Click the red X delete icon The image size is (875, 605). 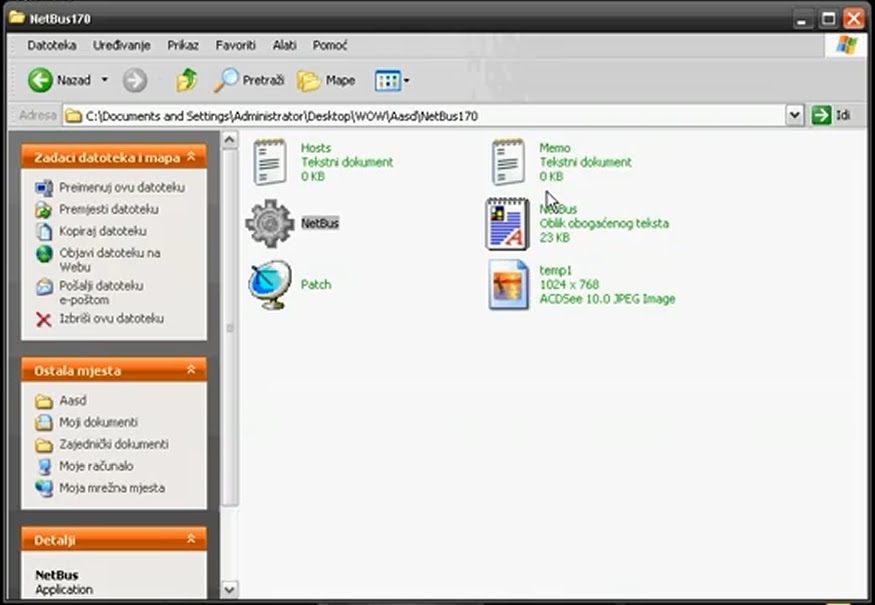point(44,319)
